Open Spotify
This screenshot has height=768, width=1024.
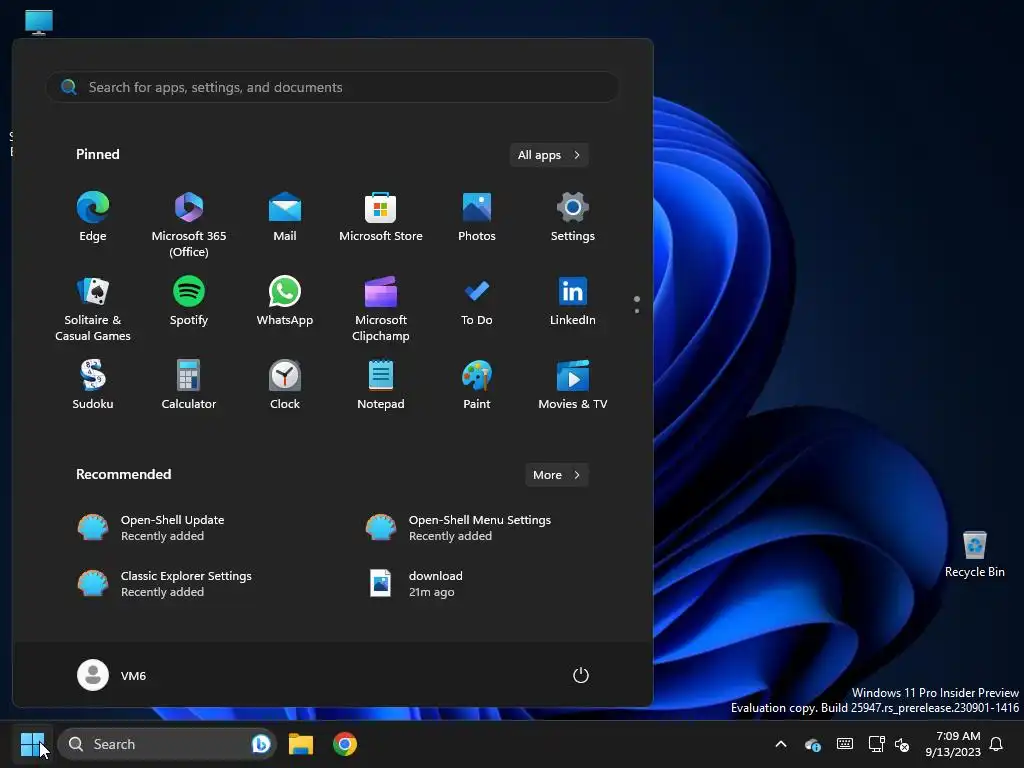point(189,300)
